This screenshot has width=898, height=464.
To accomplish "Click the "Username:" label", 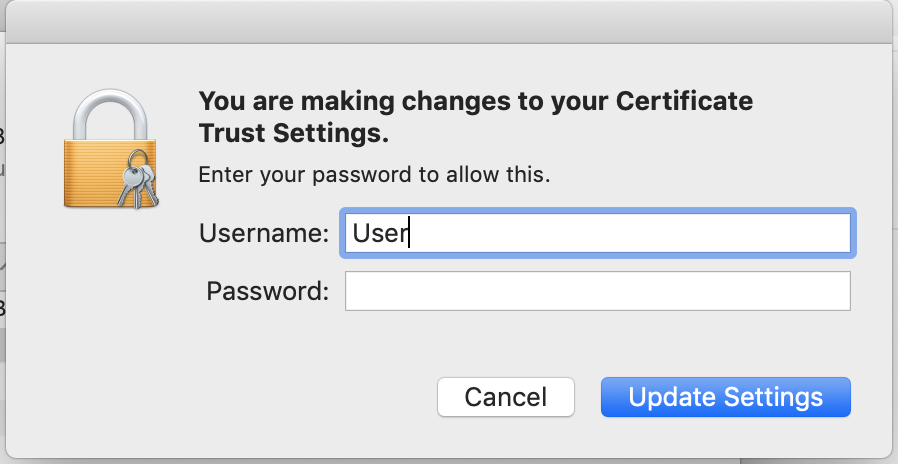I will [x=264, y=233].
